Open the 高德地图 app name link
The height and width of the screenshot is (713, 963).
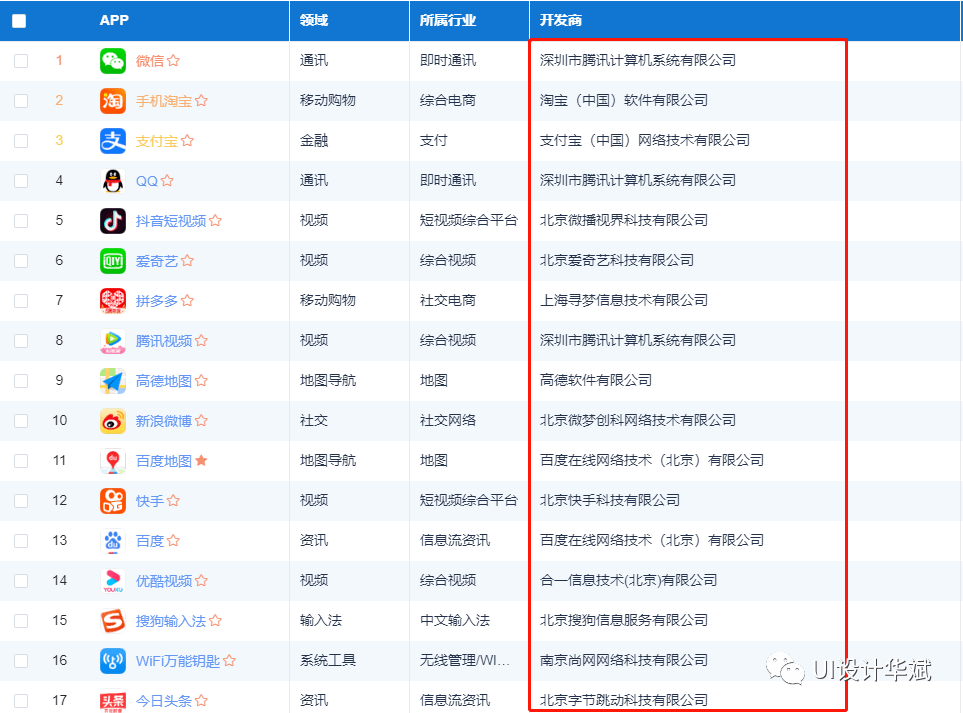[164, 381]
